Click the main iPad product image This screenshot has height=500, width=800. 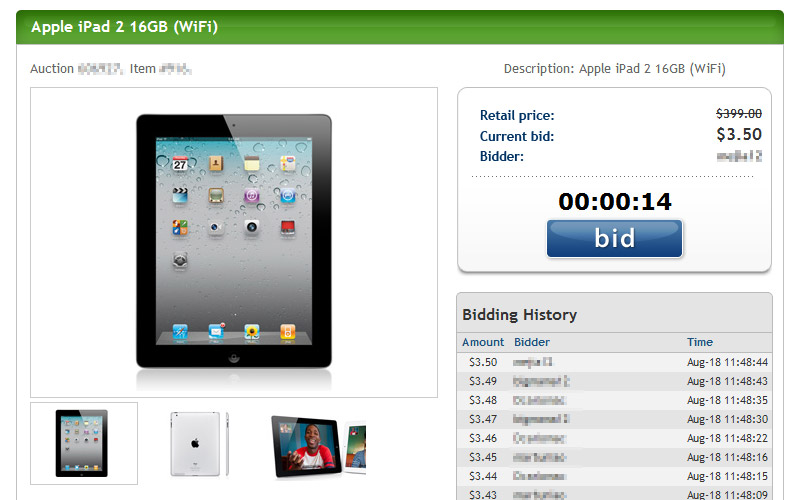pyautogui.click(x=234, y=242)
